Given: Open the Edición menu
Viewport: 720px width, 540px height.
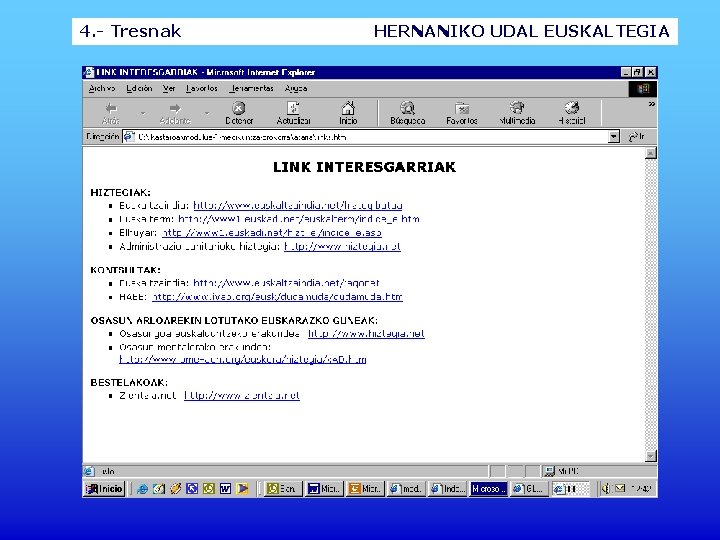Looking at the screenshot, I should [x=139, y=89].
